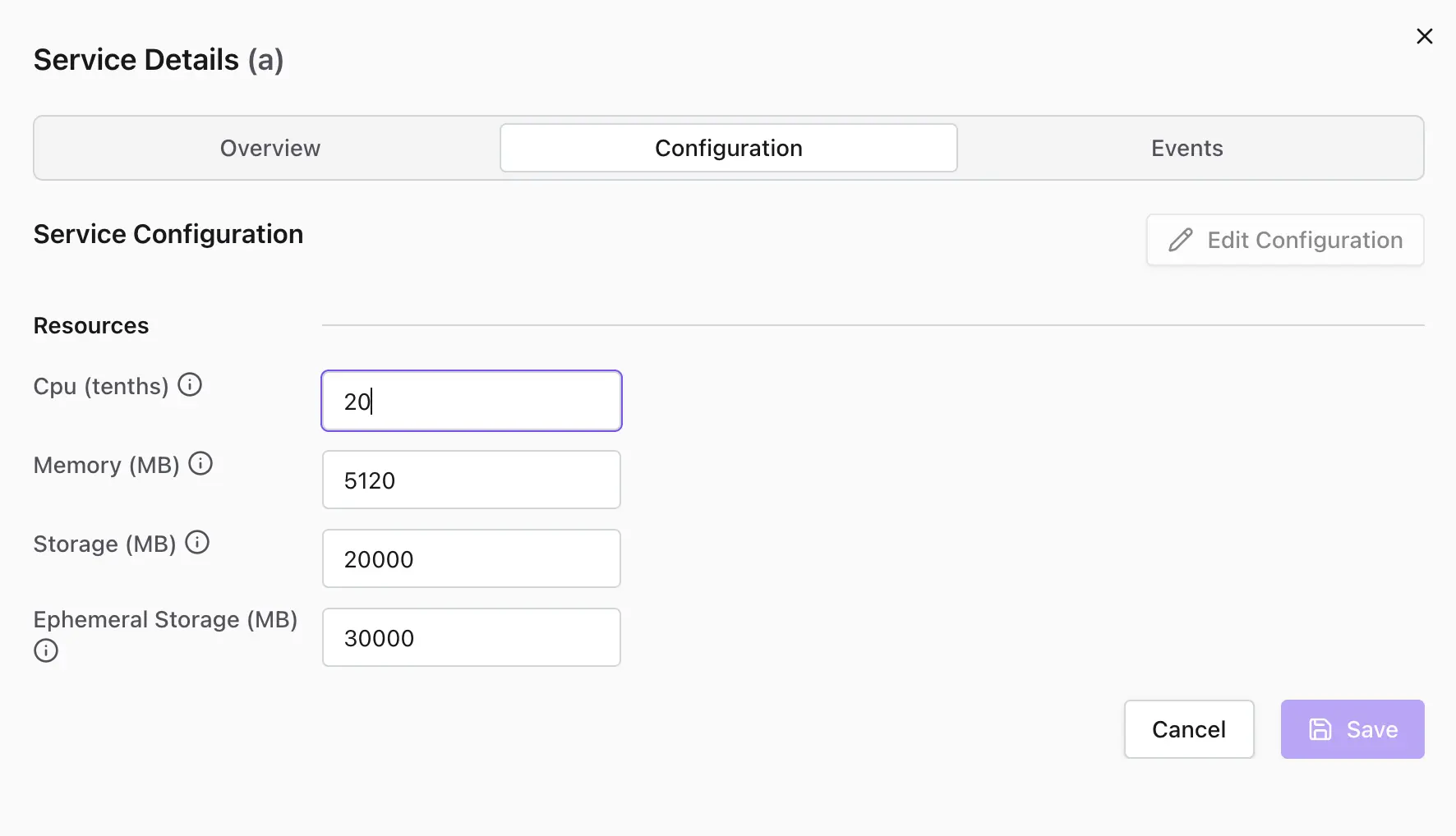Click the info icon beside Cpu (tenths)
The image size is (1456, 836).
point(190,384)
